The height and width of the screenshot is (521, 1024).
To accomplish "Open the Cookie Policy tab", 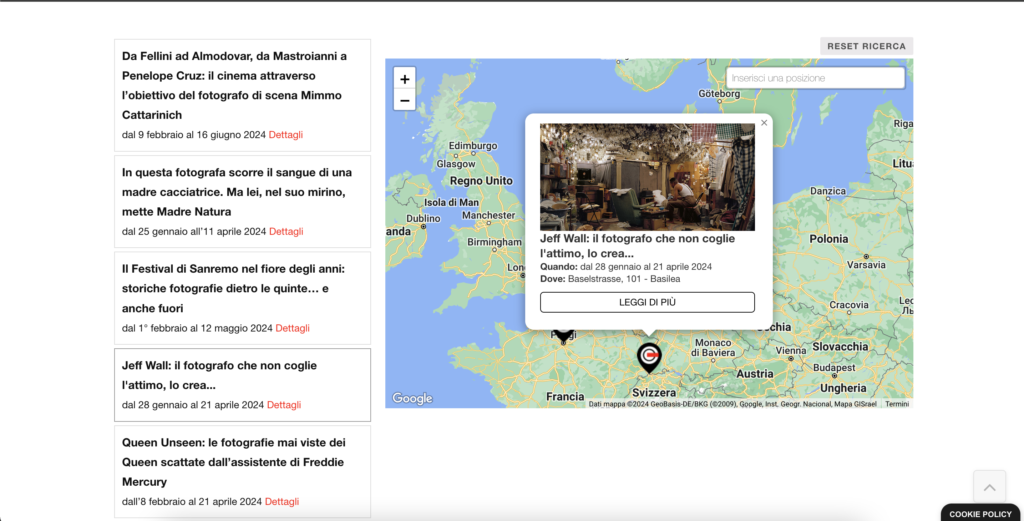I will (980, 513).
